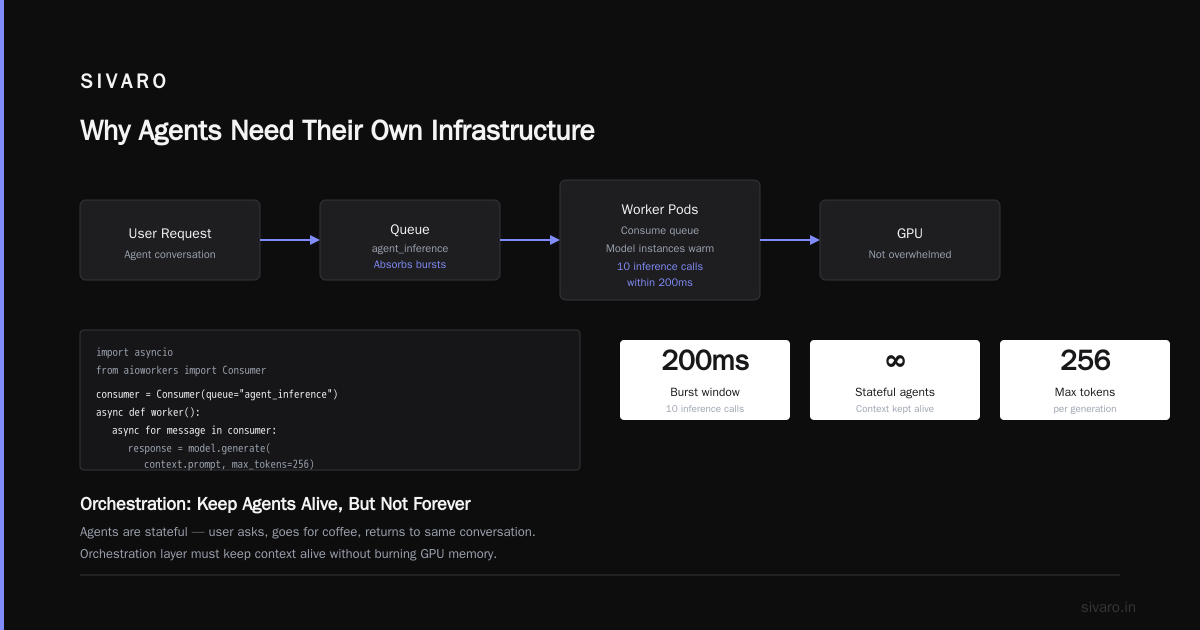Click the 'Stateful agents' stat label
This screenshot has height=630, width=1200.
click(x=895, y=392)
